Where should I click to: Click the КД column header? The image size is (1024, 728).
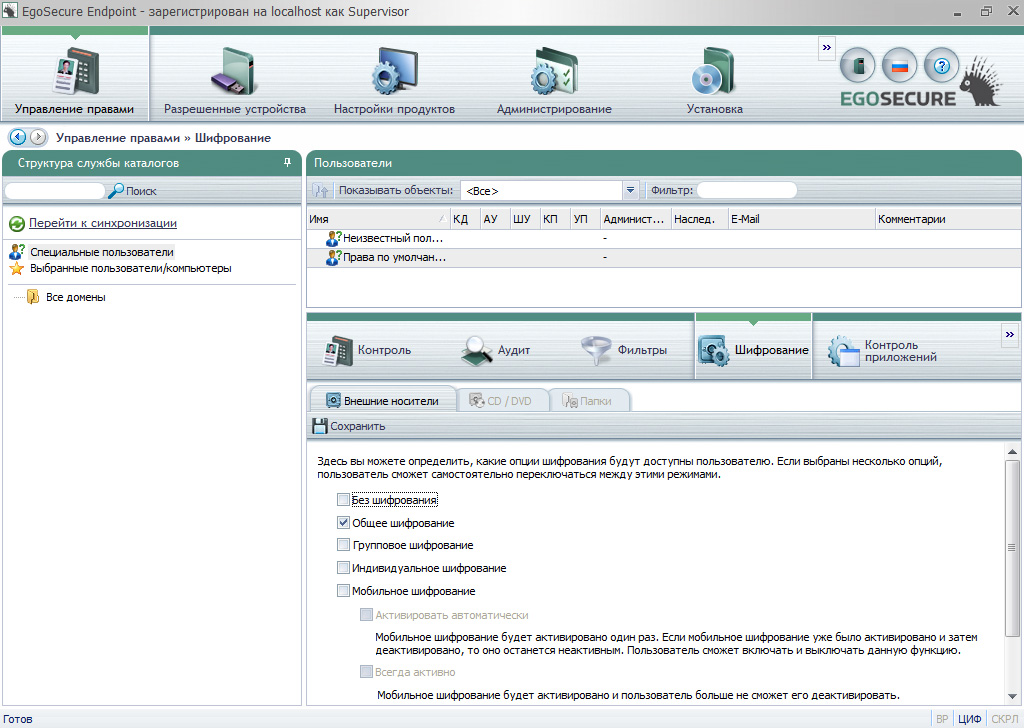coord(465,219)
